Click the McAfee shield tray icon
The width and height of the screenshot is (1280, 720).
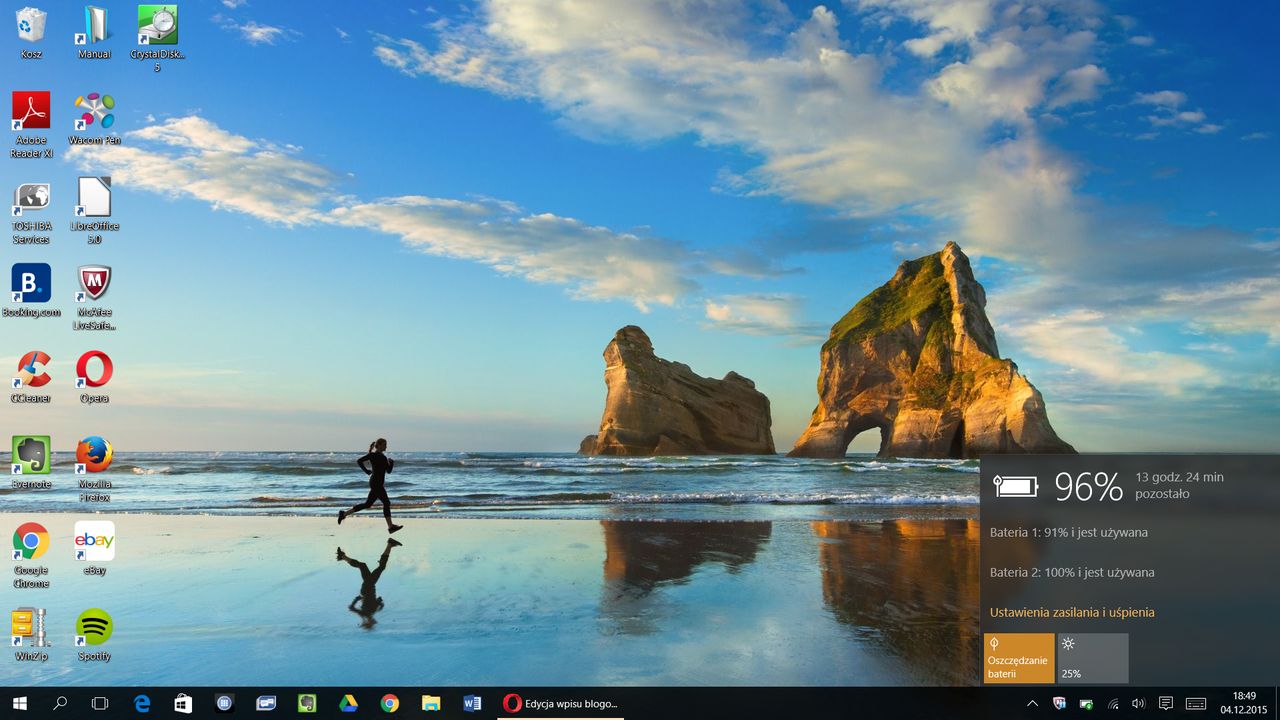1060,703
